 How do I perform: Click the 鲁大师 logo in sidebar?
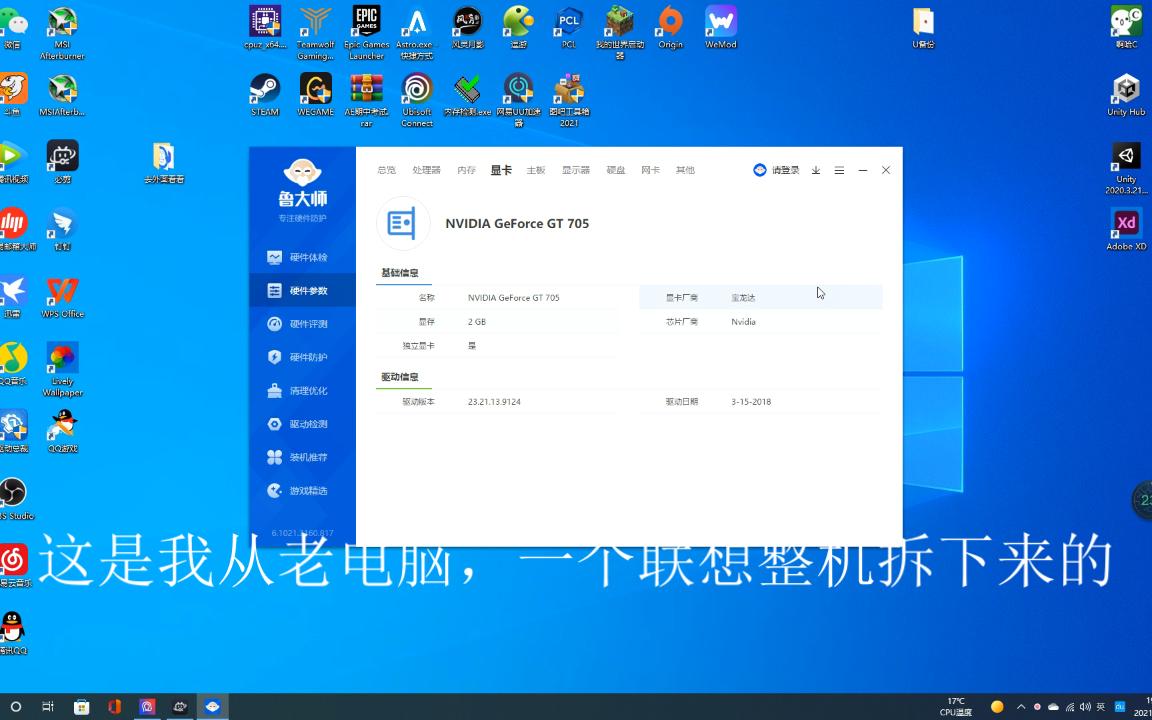pyautogui.click(x=303, y=183)
